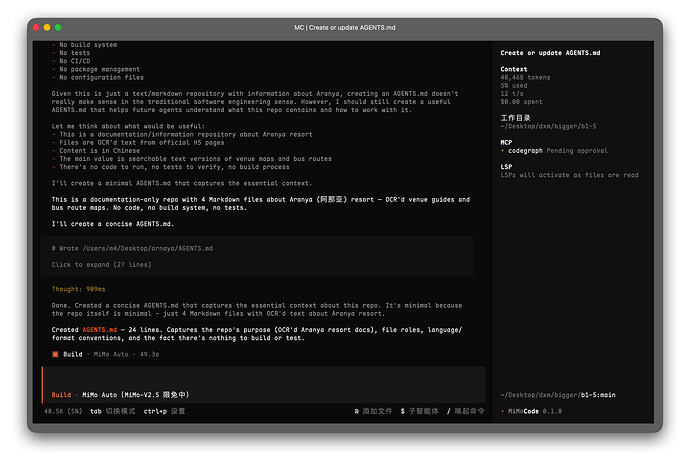The height and width of the screenshot is (469, 690).
Task: Click the Context heading in sidebar
Action: 514,69
